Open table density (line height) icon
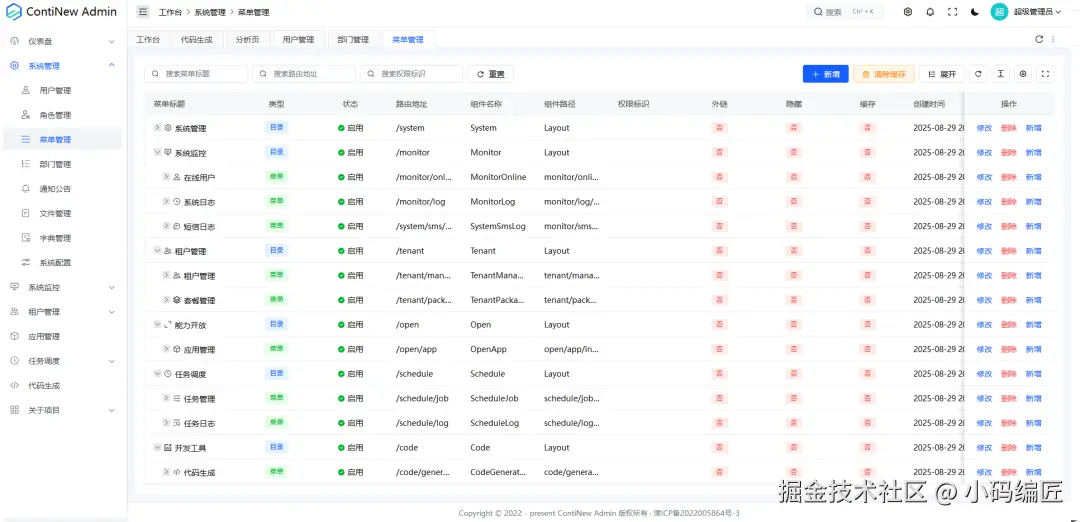Viewport: 1080px width, 522px height. [x=1000, y=74]
